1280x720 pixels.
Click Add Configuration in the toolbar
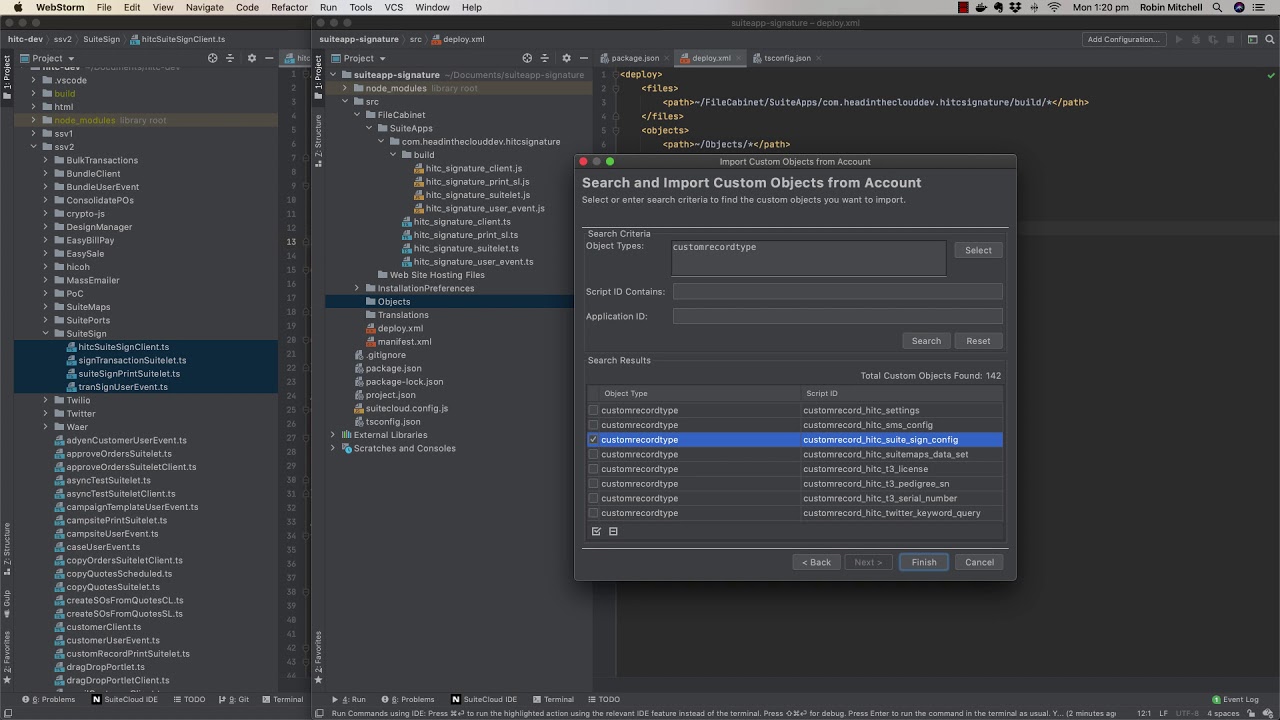1124,39
